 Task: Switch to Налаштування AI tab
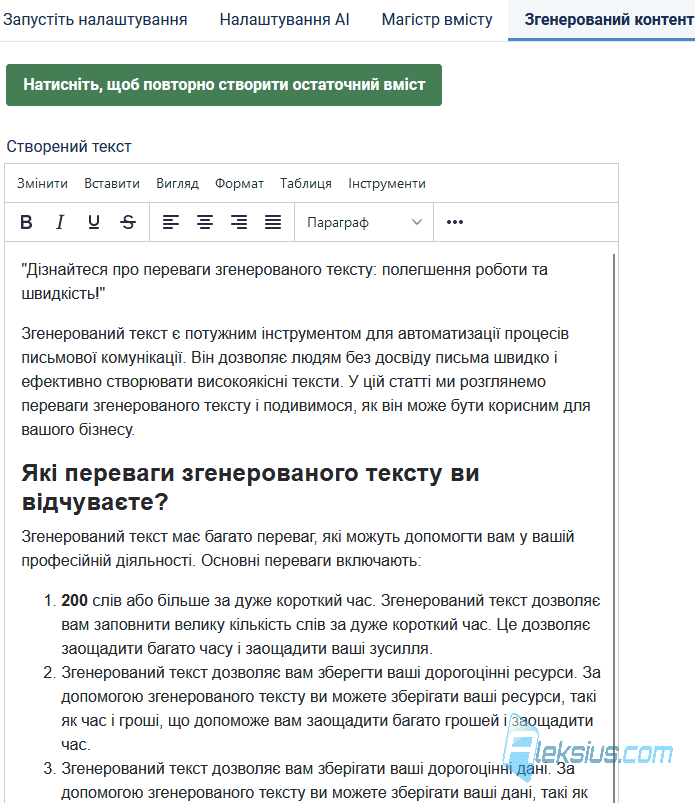284,19
